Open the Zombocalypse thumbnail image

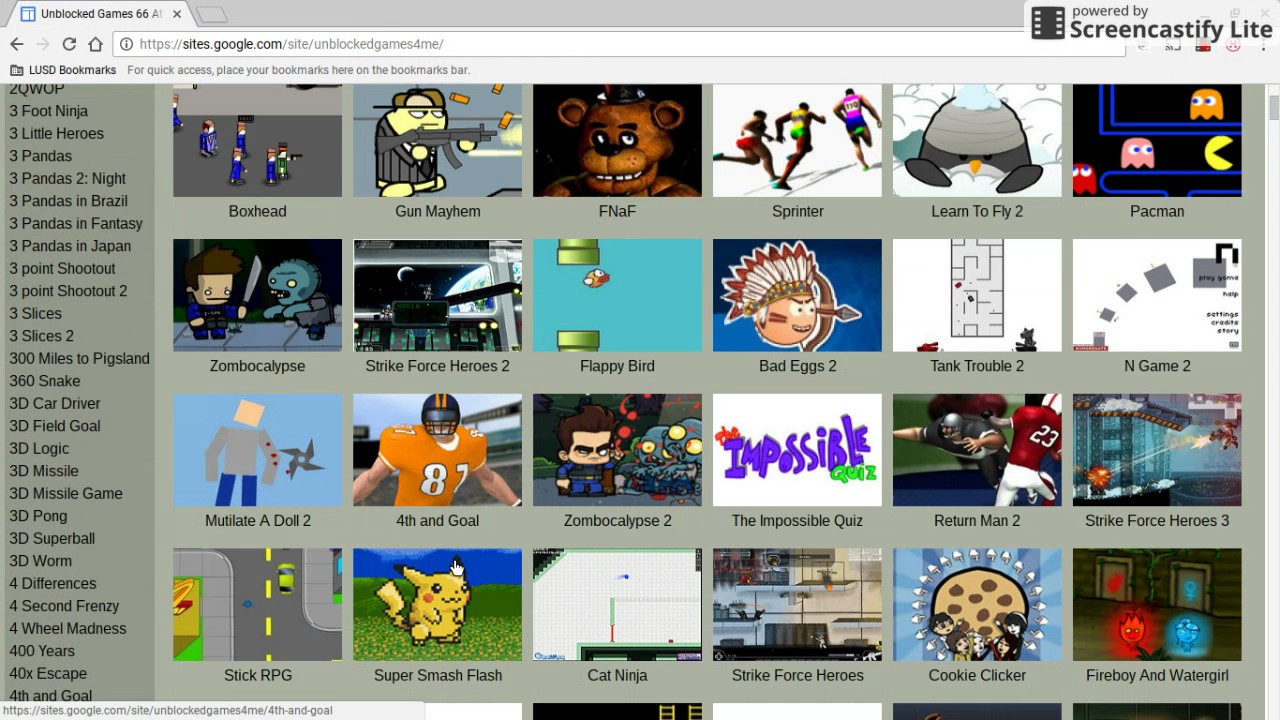click(x=257, y=295)
